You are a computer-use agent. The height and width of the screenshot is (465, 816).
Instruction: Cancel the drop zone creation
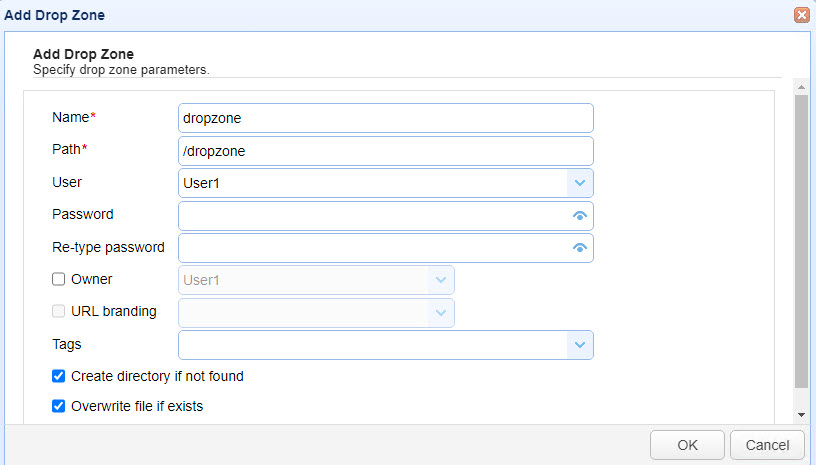(x=767, y=444)
